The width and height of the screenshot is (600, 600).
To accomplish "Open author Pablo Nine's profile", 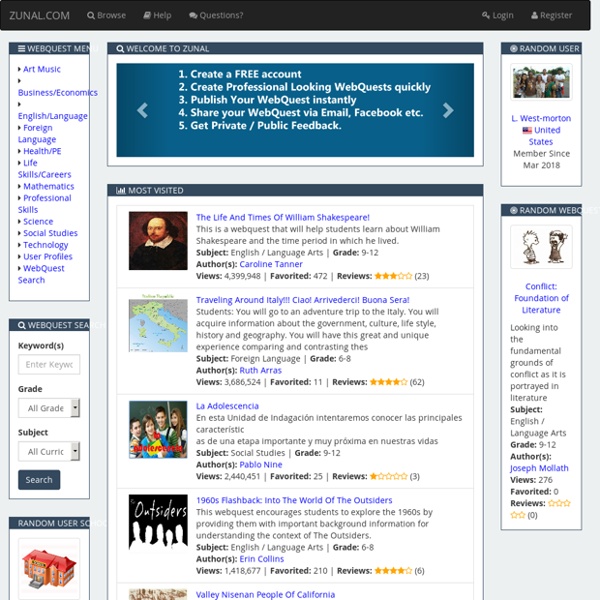I will pos(261,465).
